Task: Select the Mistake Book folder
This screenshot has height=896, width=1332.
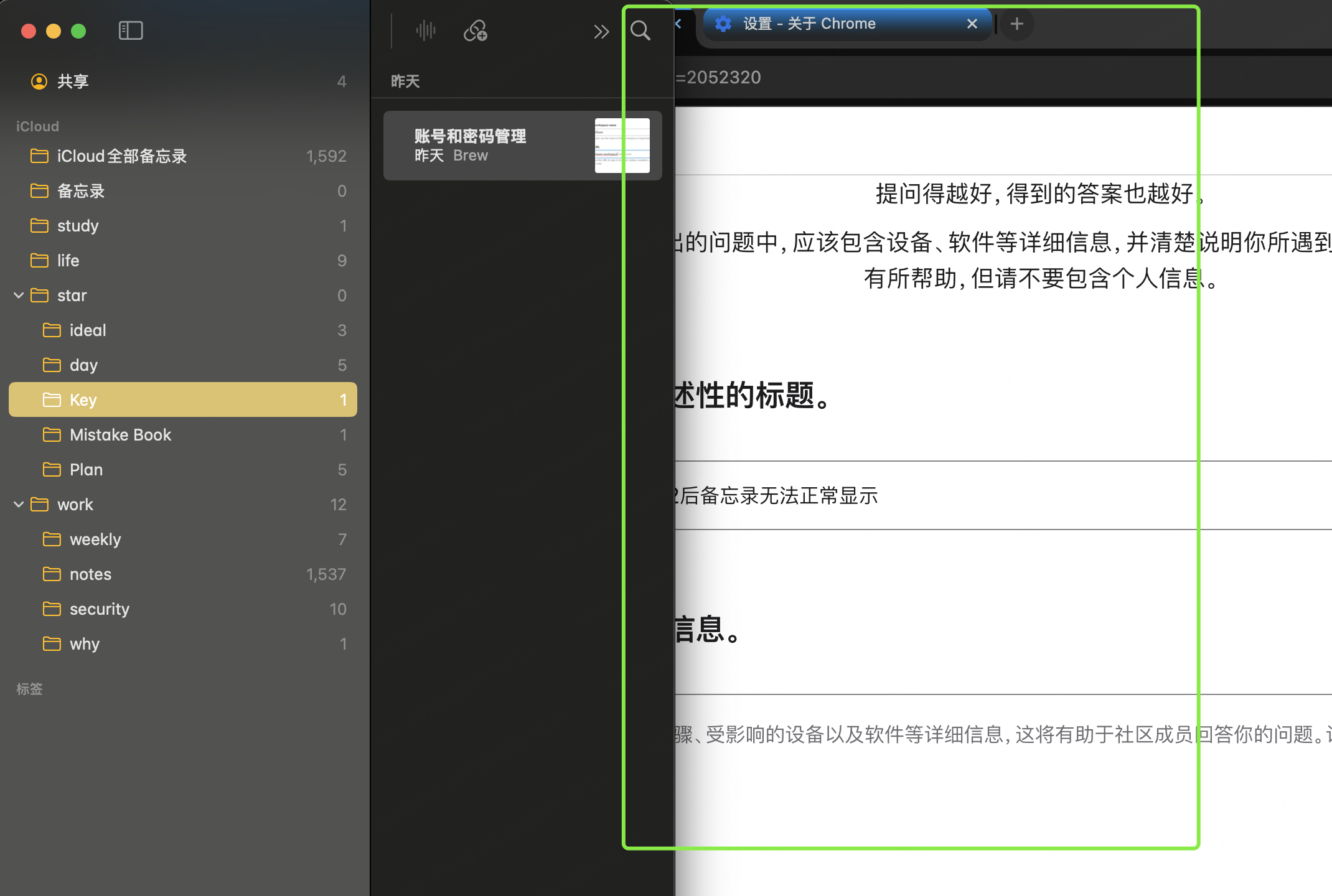Action: pyautogui.click(x=120, y=435)
